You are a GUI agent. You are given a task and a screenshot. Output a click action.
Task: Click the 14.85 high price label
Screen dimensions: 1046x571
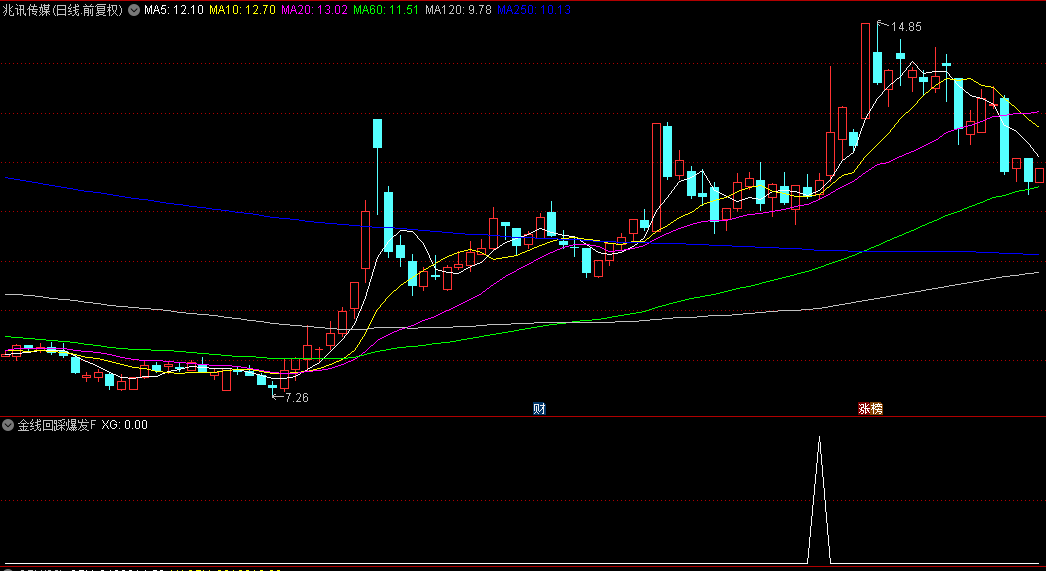pyautogui.click(x=906, y=27)
